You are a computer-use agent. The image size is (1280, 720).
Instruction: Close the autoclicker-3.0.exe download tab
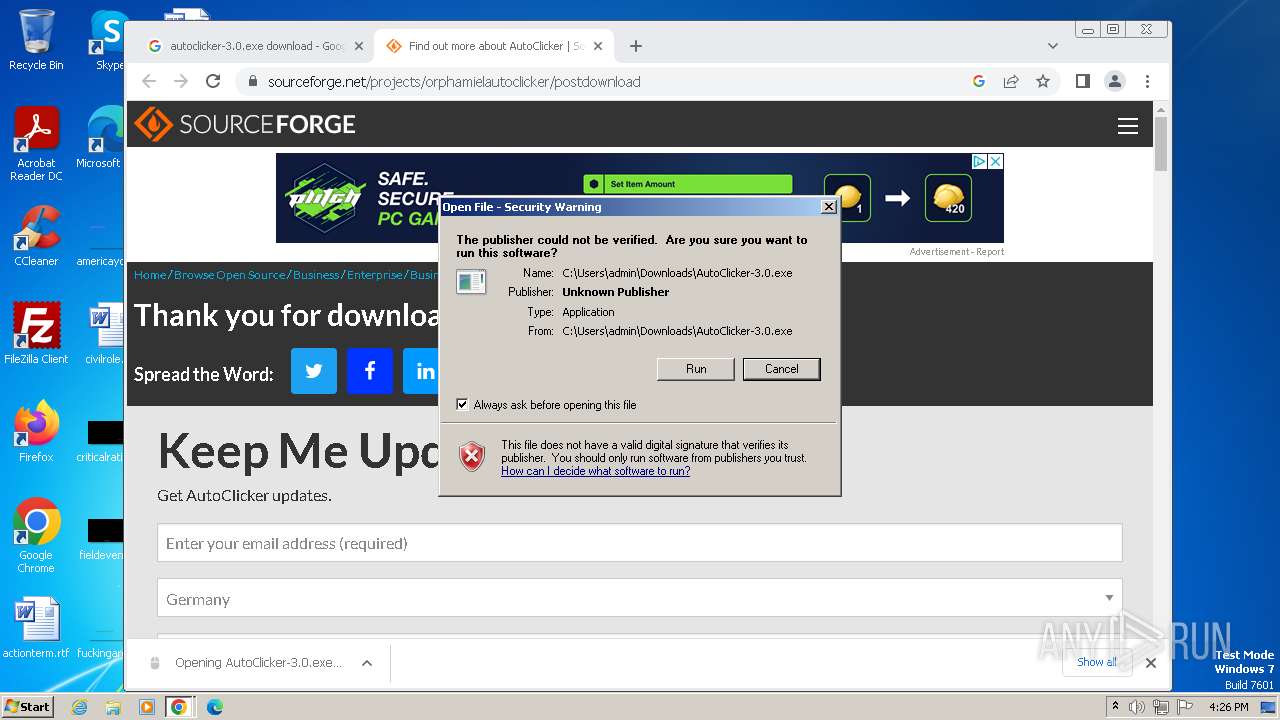click(x=359, y=46)
